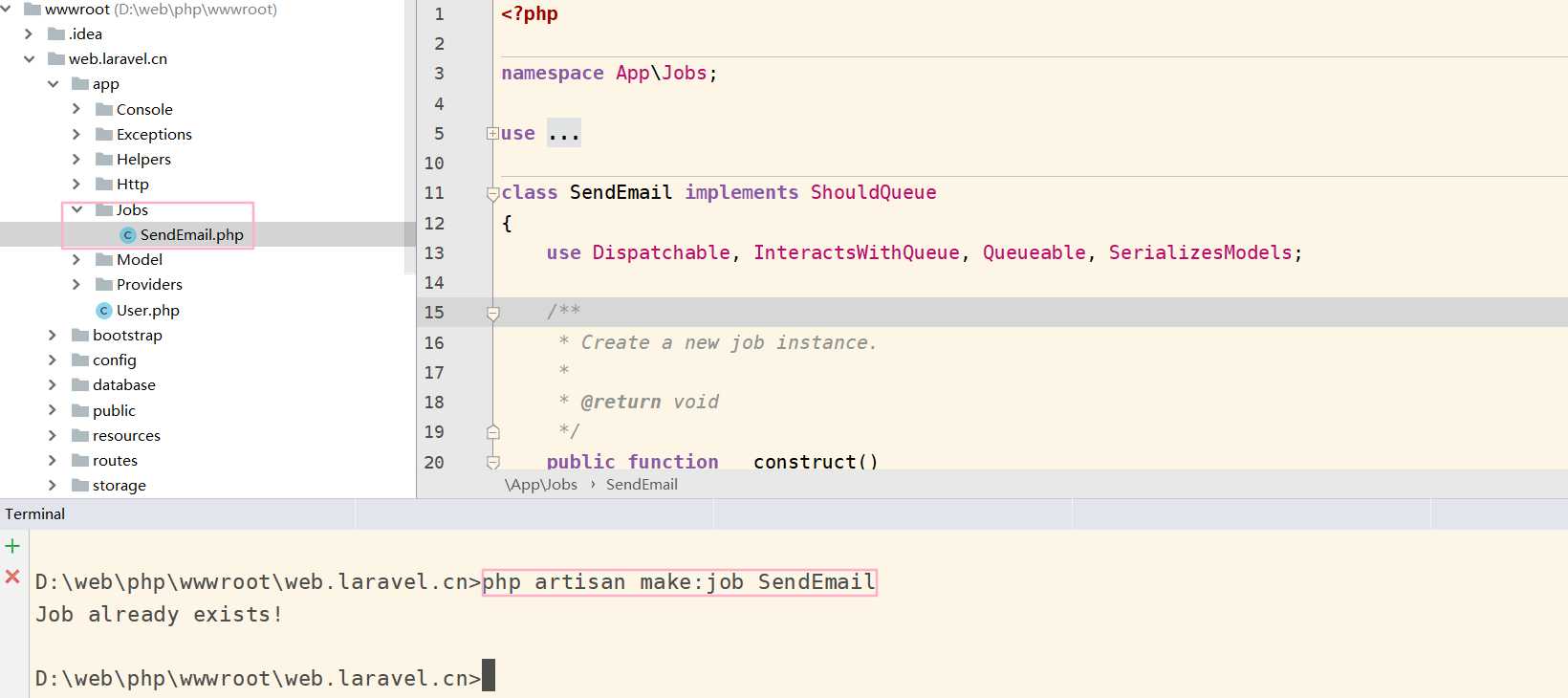This screenshot has height=698, width=1568.
Task: Expand the Http folder in project tree
Action: coord(76,184)
